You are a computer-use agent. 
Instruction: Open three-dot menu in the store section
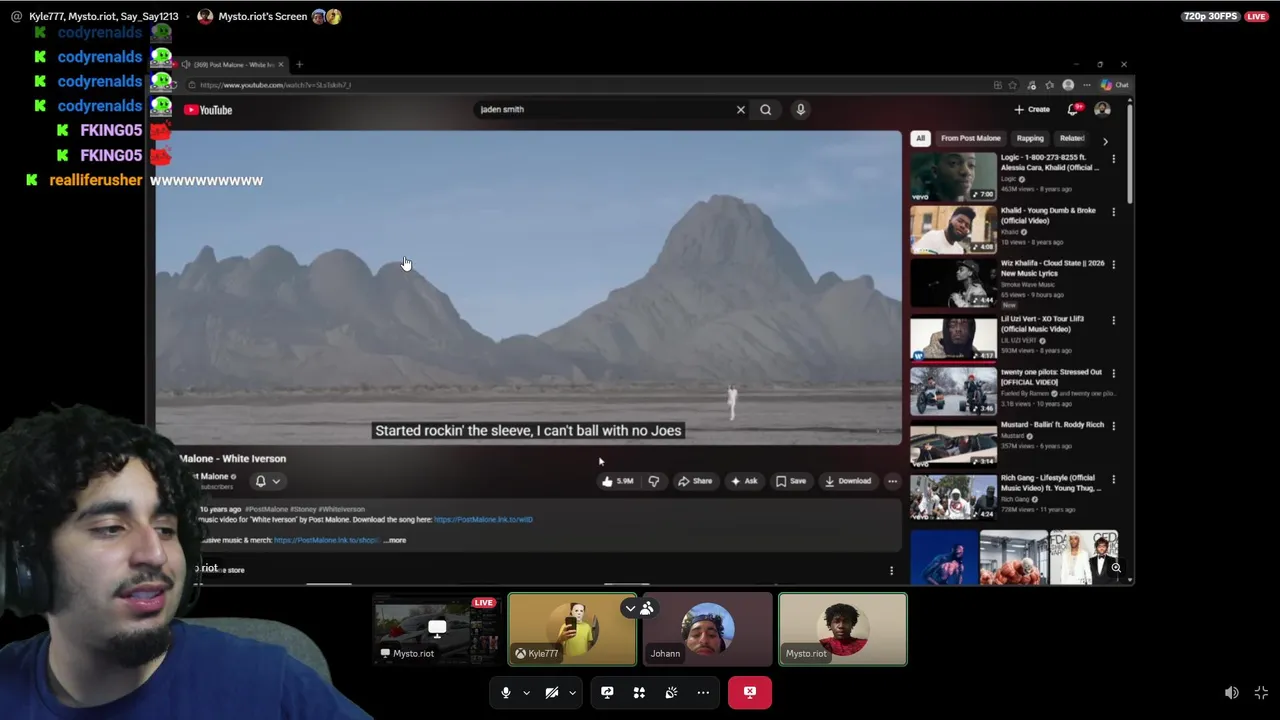pos(891,571)
